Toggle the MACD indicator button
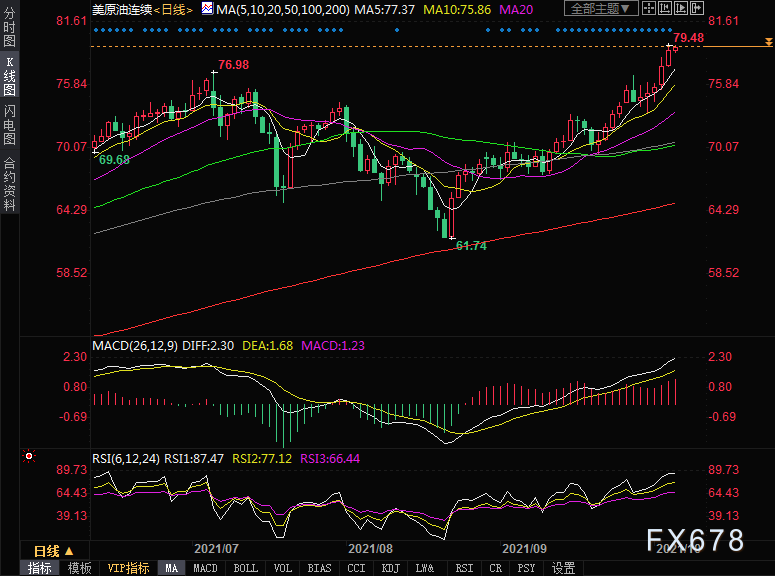The height and width of the screenshot is (576, 775). tap(205, 568)
